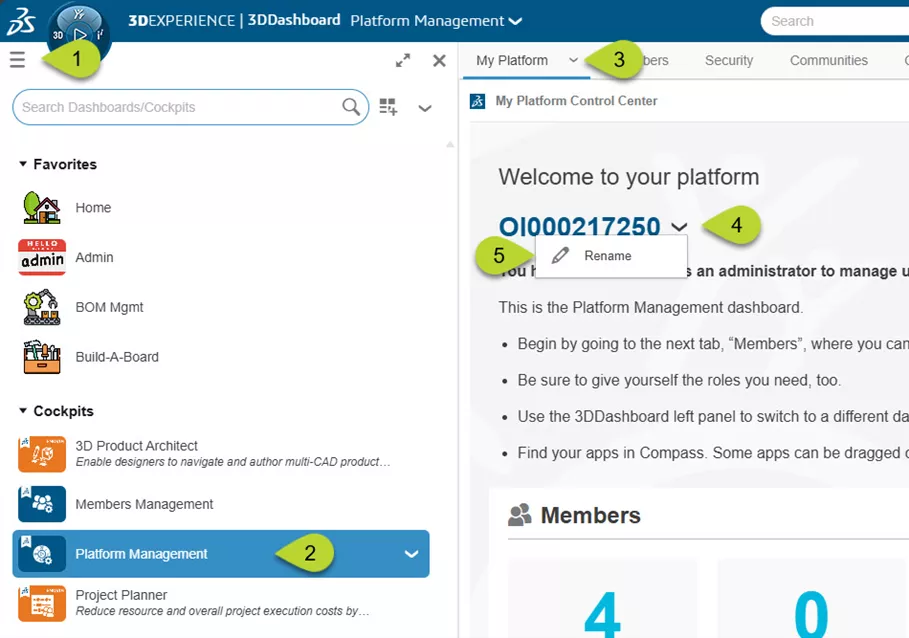
Task: Open dropdown next to platform ID OI000217250
Action: click(680, 227)
